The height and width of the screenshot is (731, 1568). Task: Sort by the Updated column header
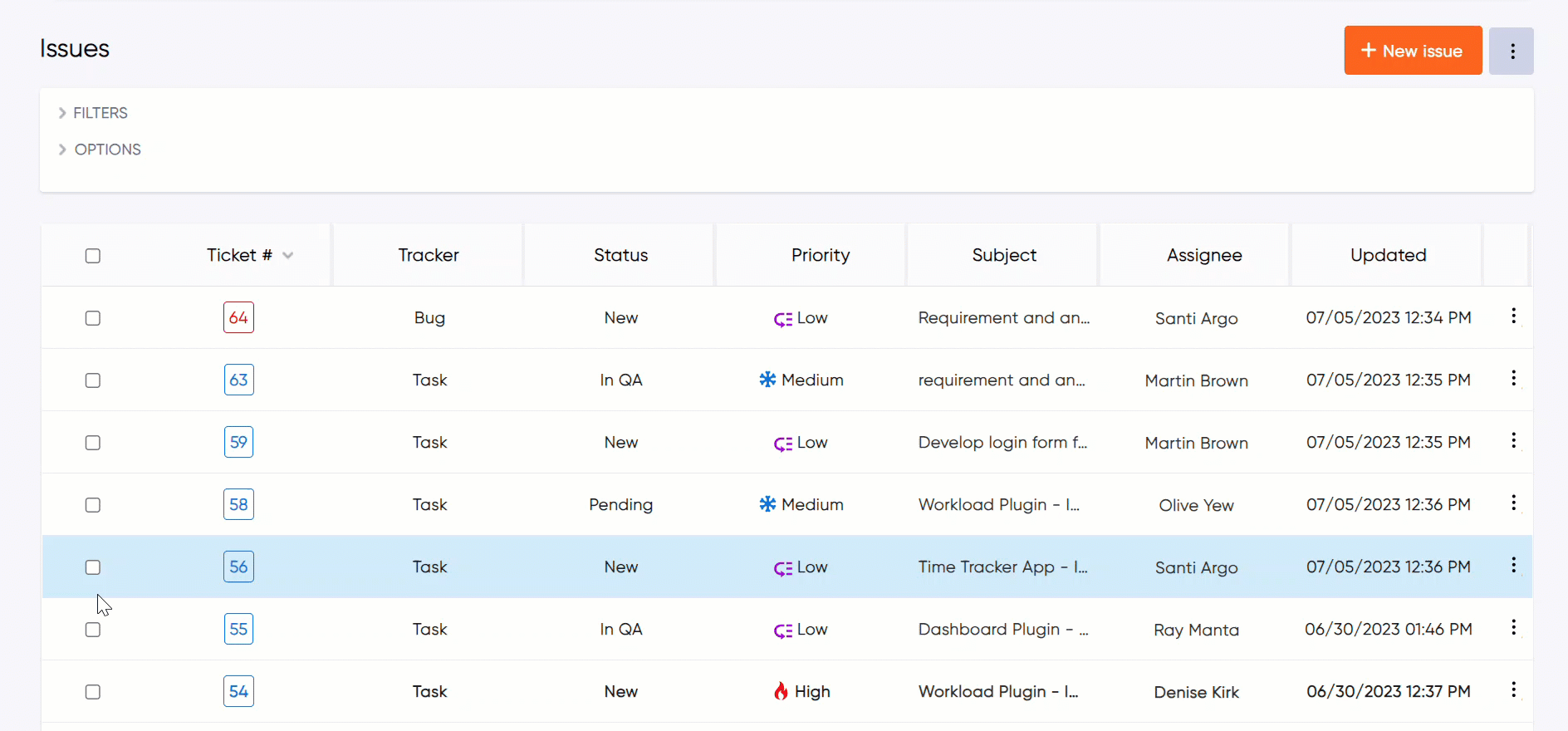tap(1388, 255)
